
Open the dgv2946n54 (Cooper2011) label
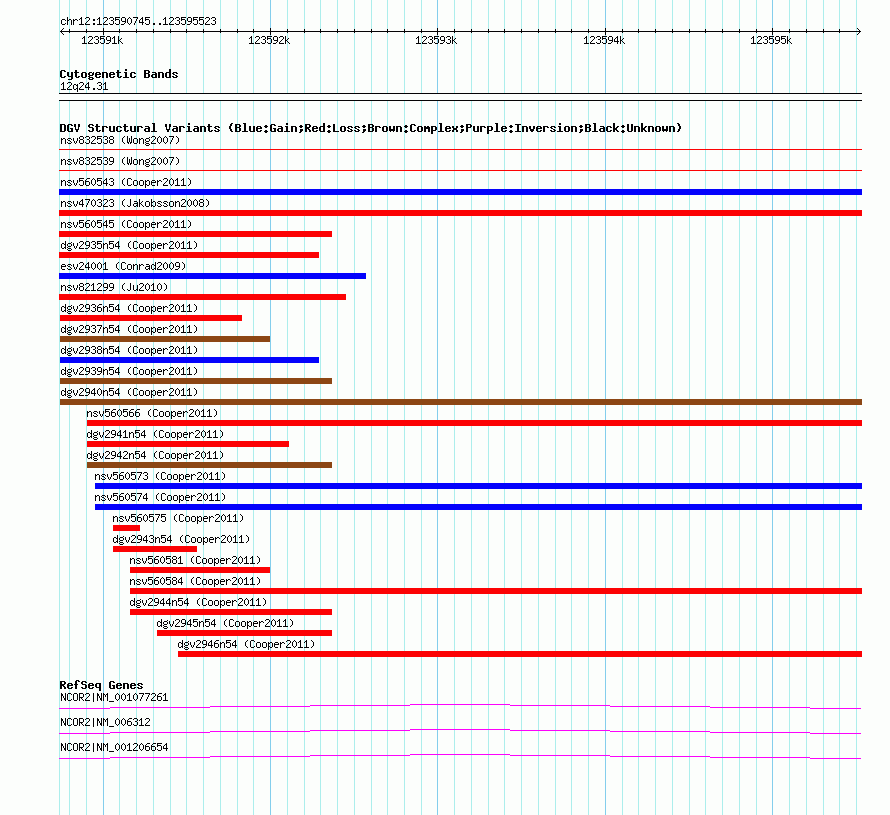pos(246,644)
